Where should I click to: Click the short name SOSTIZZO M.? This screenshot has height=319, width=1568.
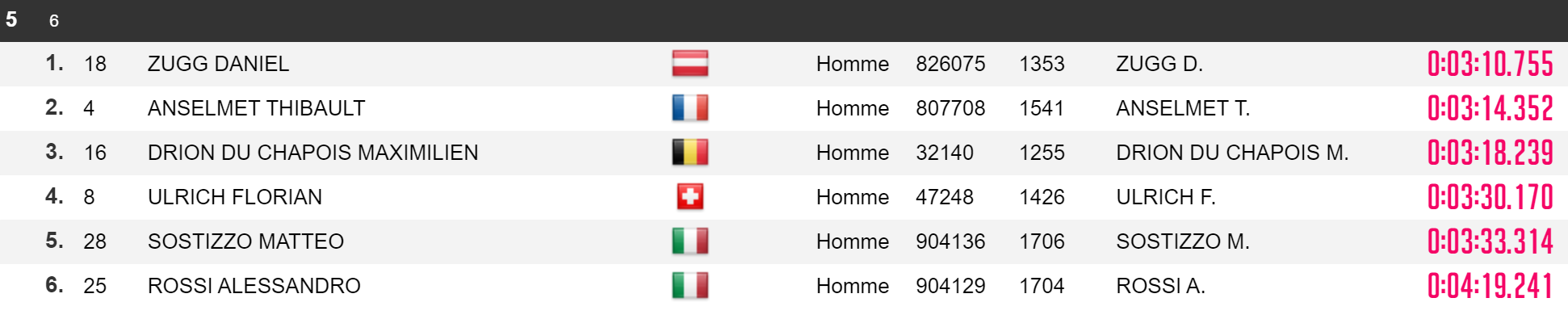click(1183, 241)
